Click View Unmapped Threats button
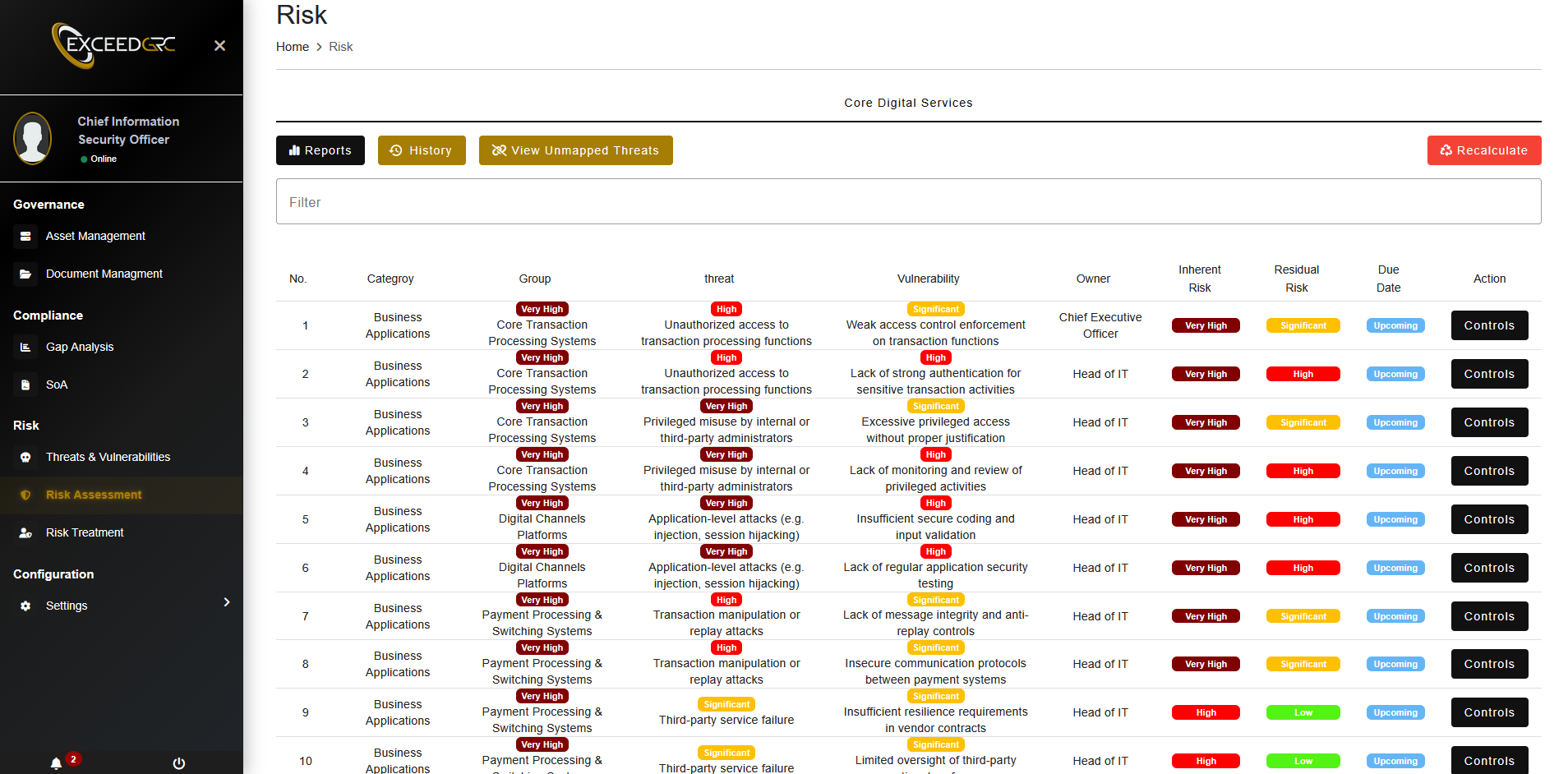 [575, 150]
